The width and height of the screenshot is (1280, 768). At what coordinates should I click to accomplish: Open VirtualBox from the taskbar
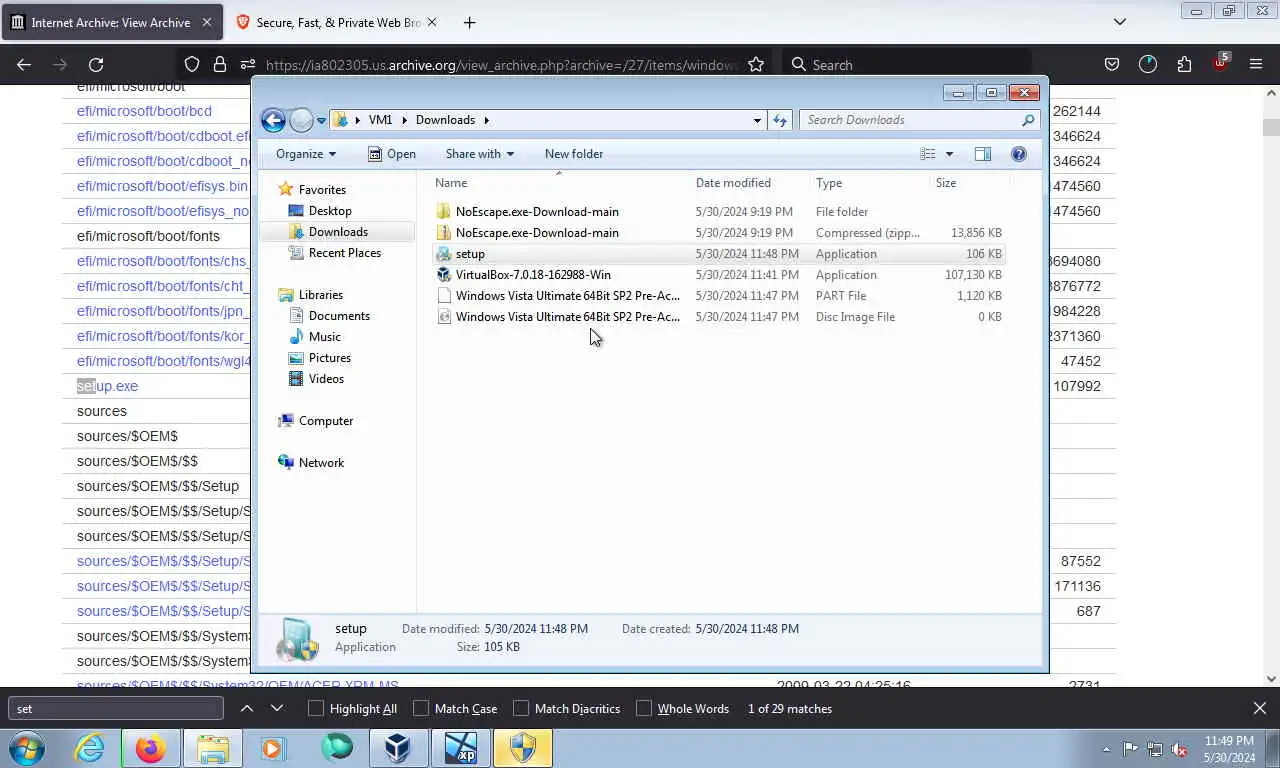398,748
